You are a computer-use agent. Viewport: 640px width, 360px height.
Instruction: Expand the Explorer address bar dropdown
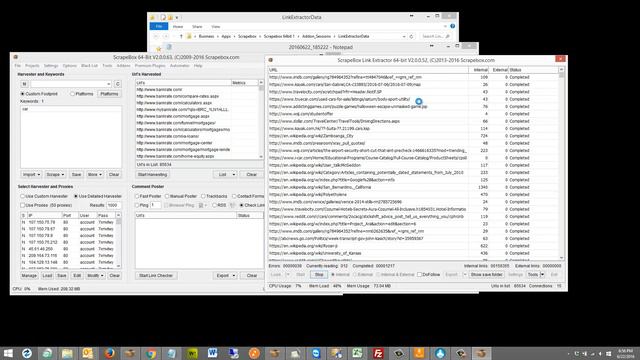tap(404, 36)
